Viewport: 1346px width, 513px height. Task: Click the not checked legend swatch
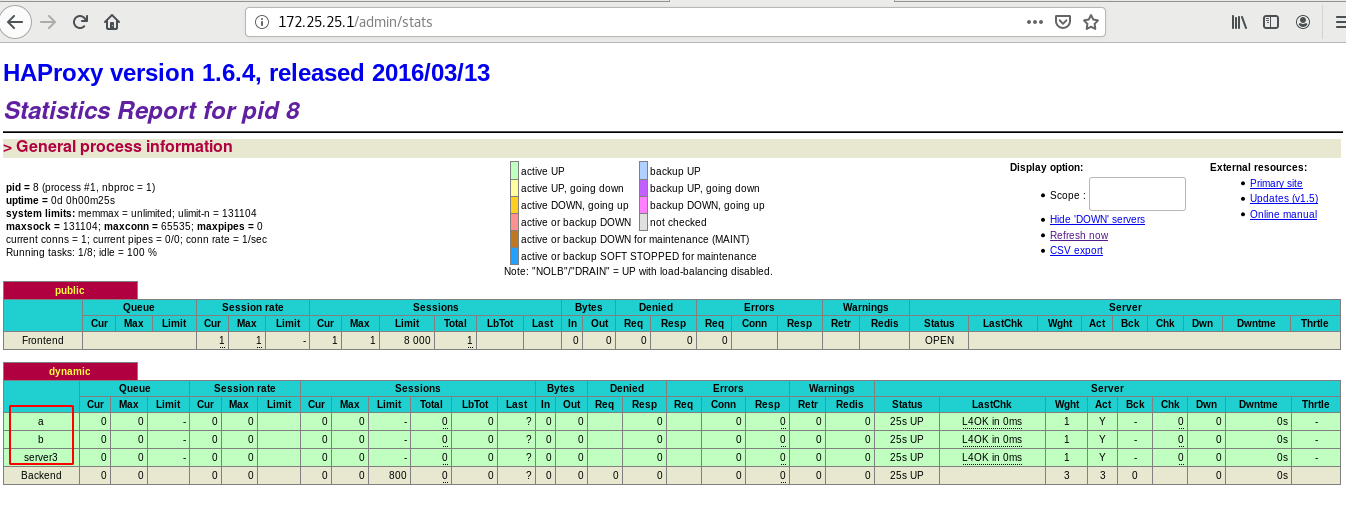click(643, 222)
